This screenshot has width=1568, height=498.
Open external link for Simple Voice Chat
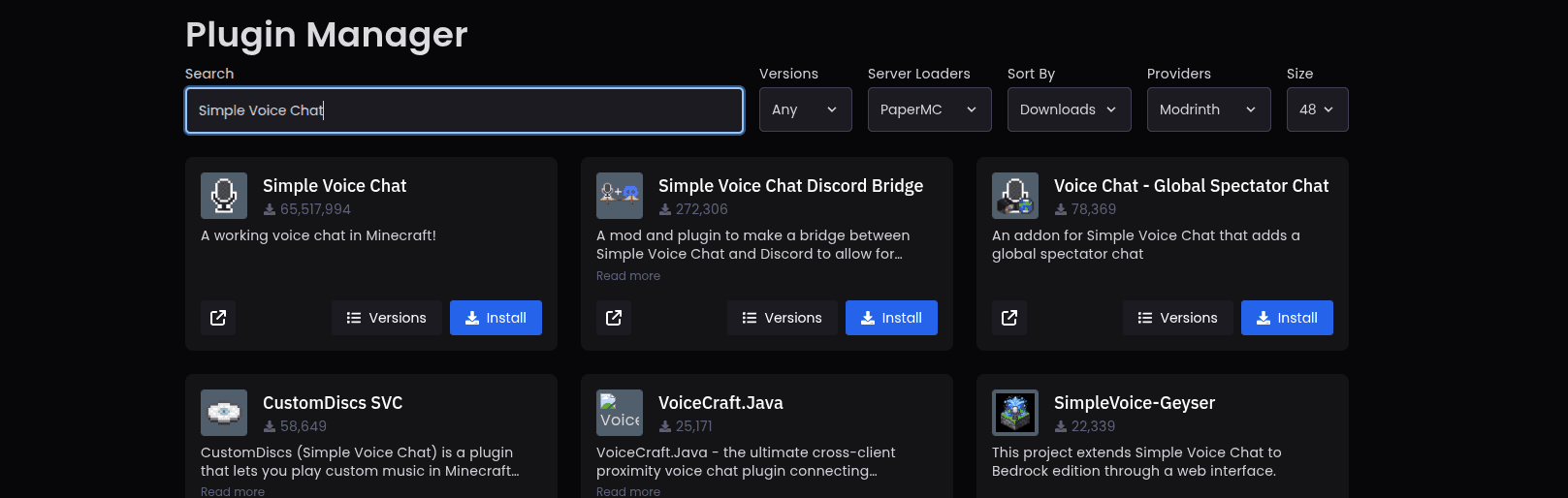coord(218,318)
